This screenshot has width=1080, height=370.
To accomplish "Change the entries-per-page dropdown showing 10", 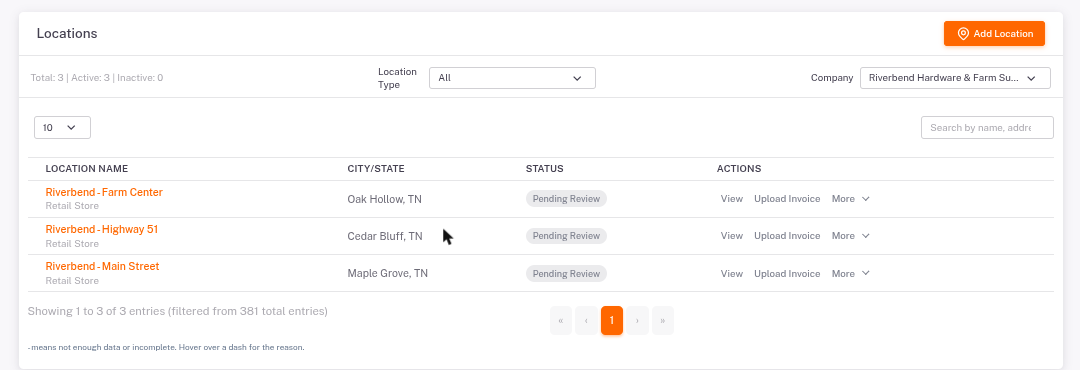I will click(63, 127).
